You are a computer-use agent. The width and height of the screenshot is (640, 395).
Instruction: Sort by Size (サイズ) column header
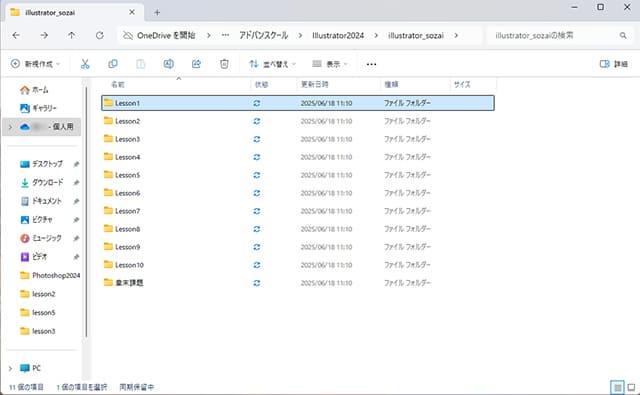coord(462,84)
